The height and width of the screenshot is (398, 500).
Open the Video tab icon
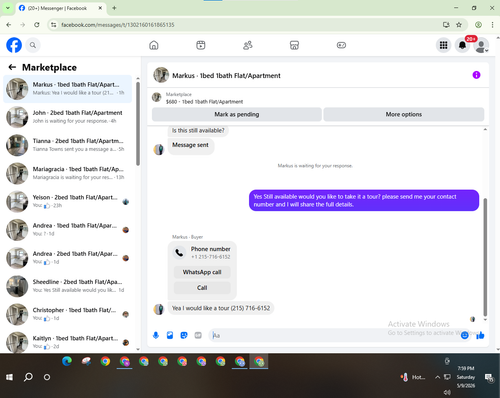point(201,45)
